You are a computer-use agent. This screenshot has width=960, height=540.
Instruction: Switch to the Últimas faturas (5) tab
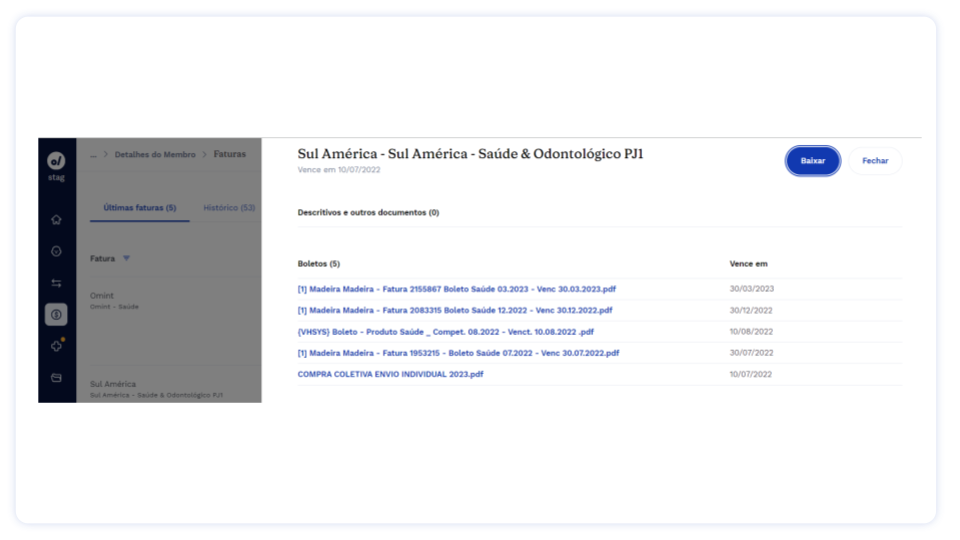tap(140, 208)
